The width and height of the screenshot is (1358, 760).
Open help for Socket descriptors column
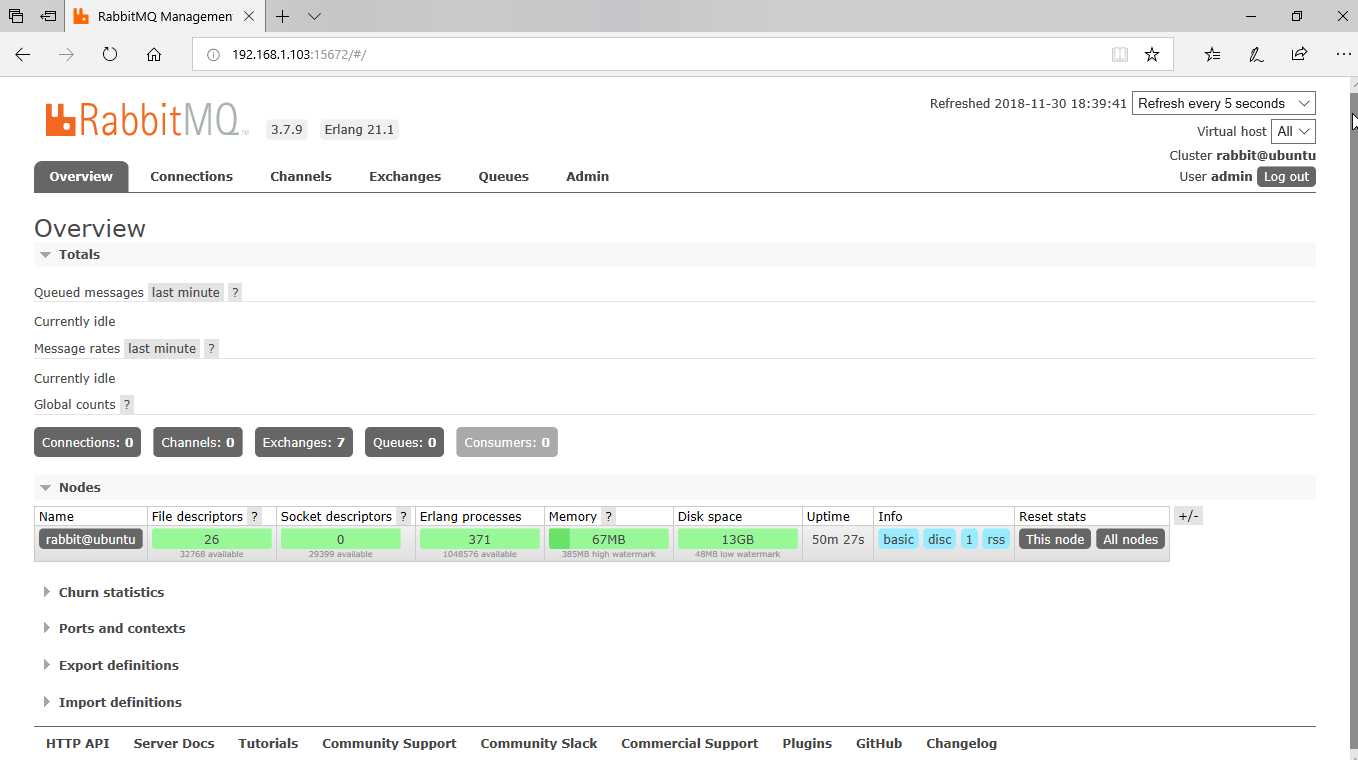point(403,517)
